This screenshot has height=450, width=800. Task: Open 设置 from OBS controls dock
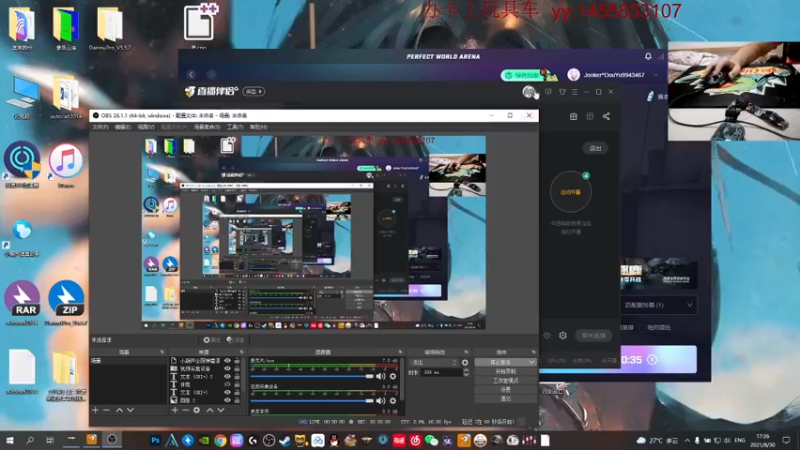(505, 389)
